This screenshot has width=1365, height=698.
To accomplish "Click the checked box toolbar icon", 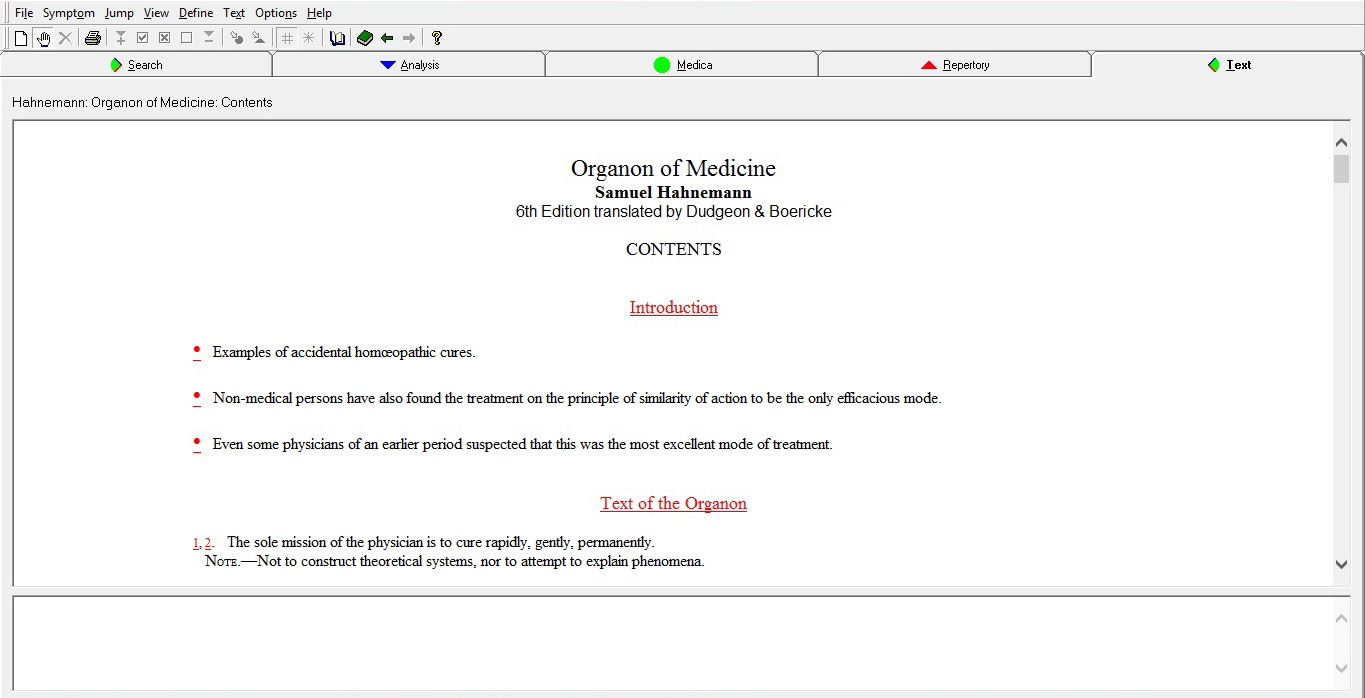I will (142, 38).
